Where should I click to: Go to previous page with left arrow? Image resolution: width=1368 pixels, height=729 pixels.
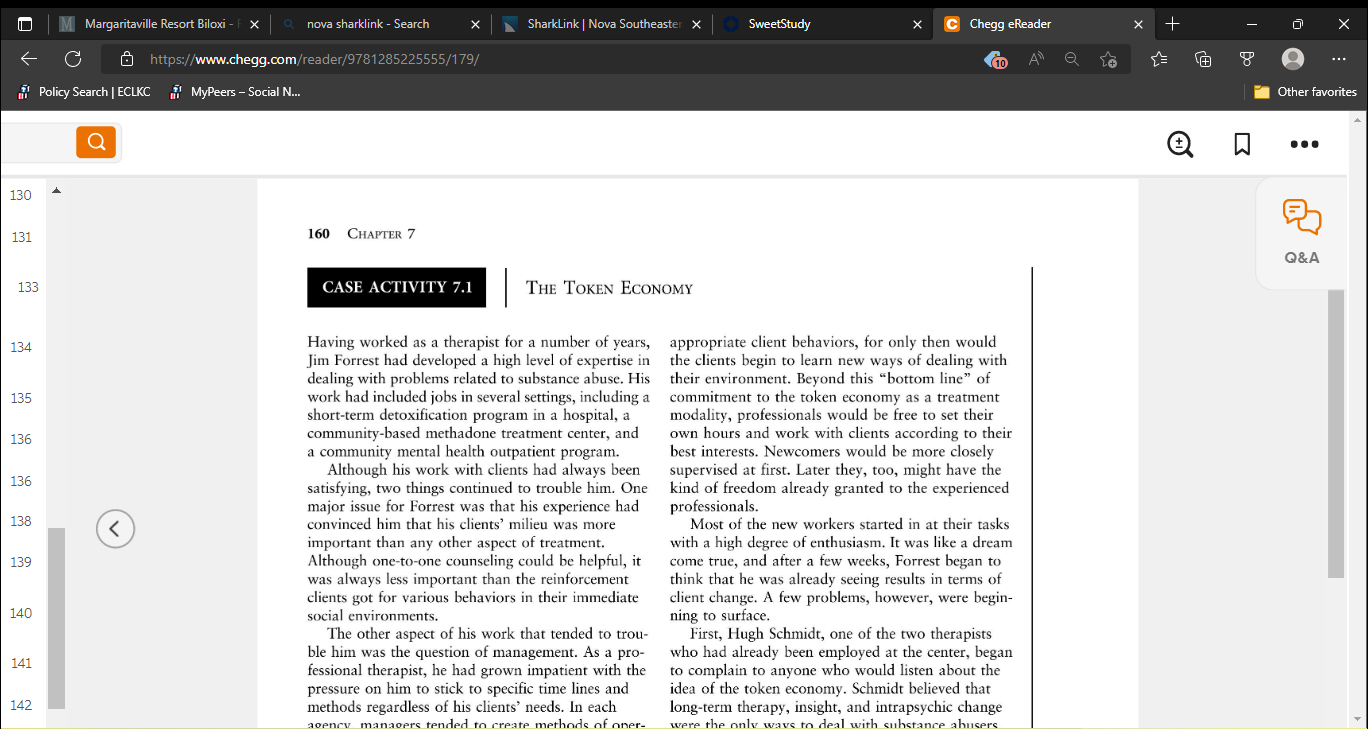[x=115, y=528]
